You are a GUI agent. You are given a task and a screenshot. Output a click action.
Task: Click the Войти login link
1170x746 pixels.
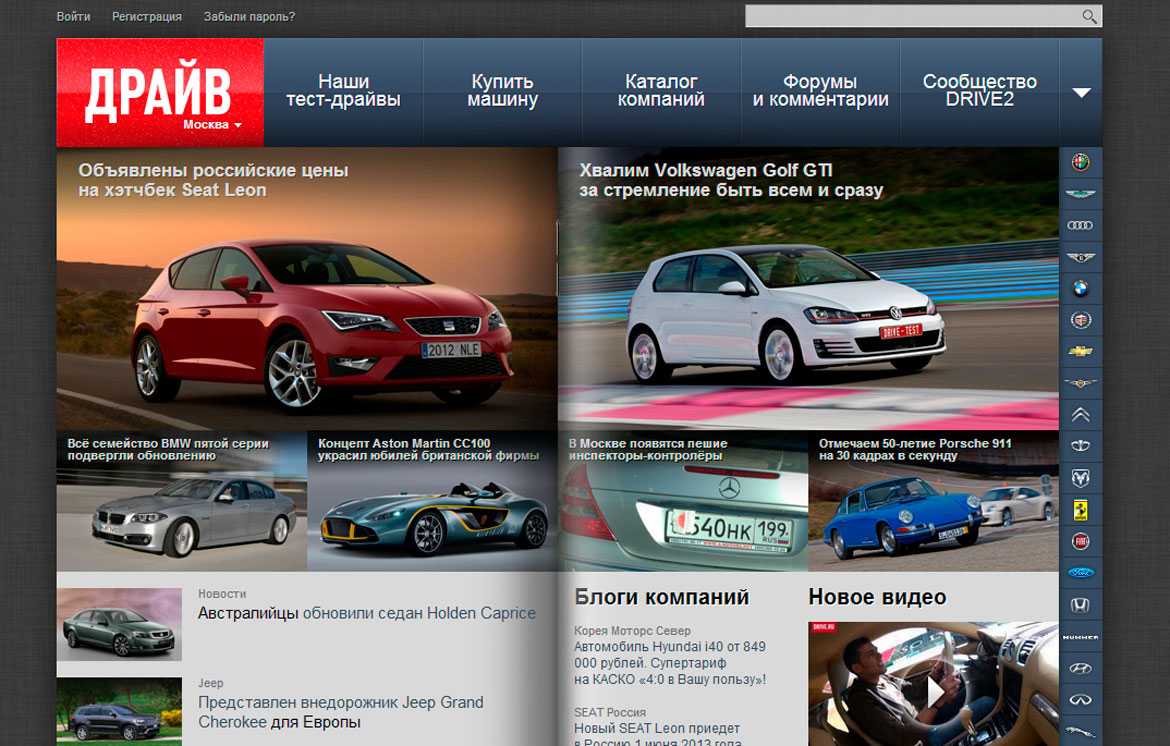pos(73,16)
